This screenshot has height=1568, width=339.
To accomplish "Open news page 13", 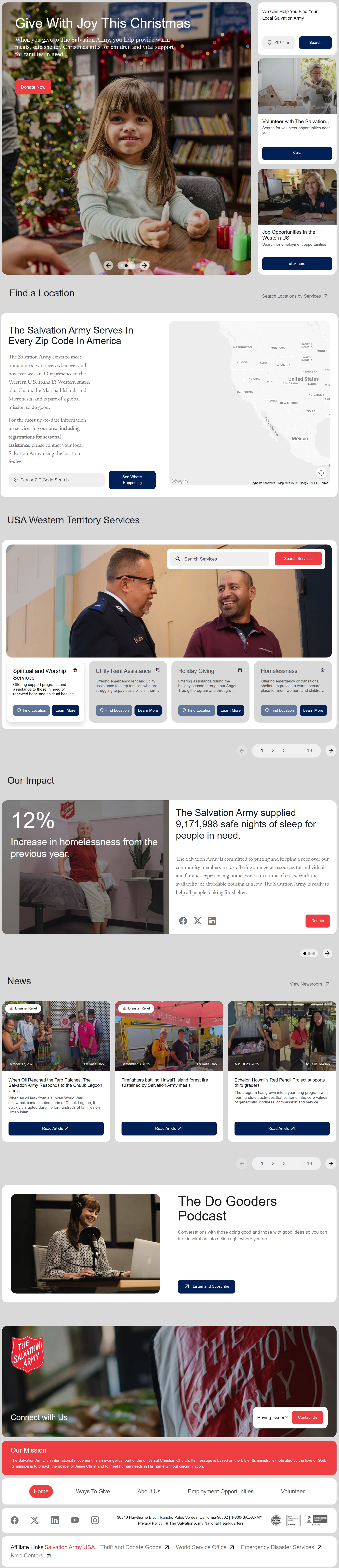I will 309,1163.
